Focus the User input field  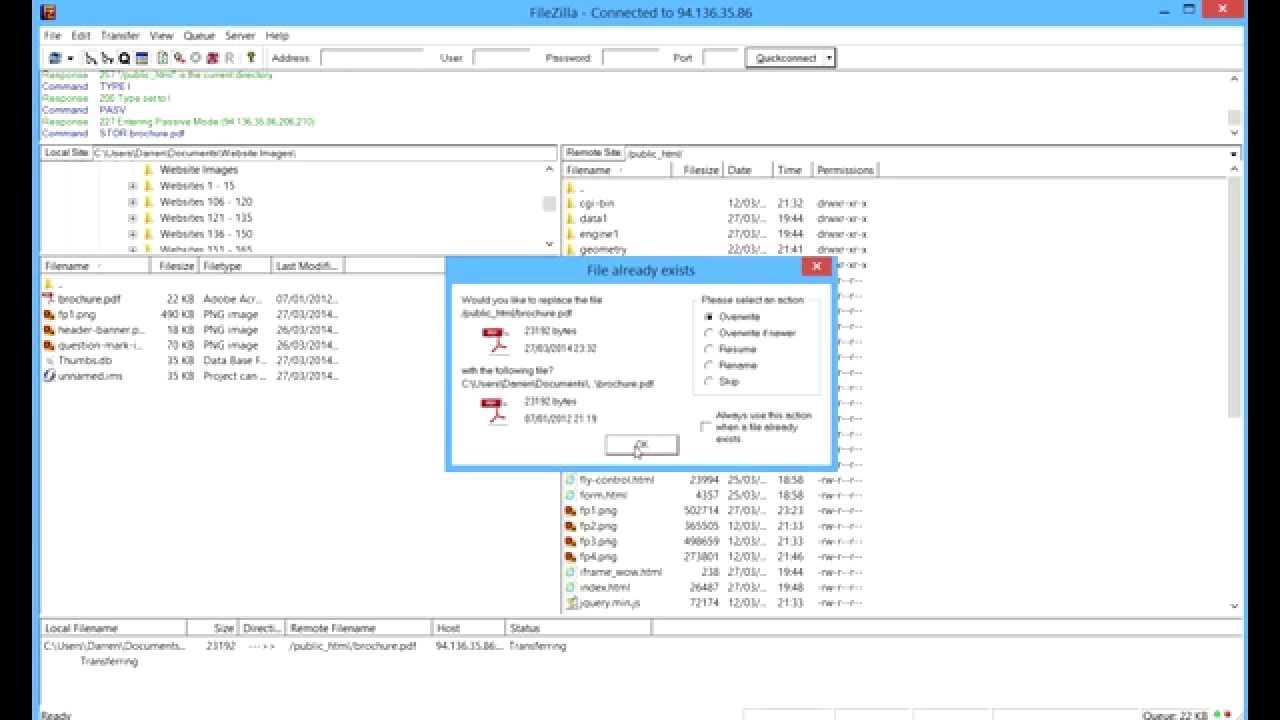click(501, 58)
